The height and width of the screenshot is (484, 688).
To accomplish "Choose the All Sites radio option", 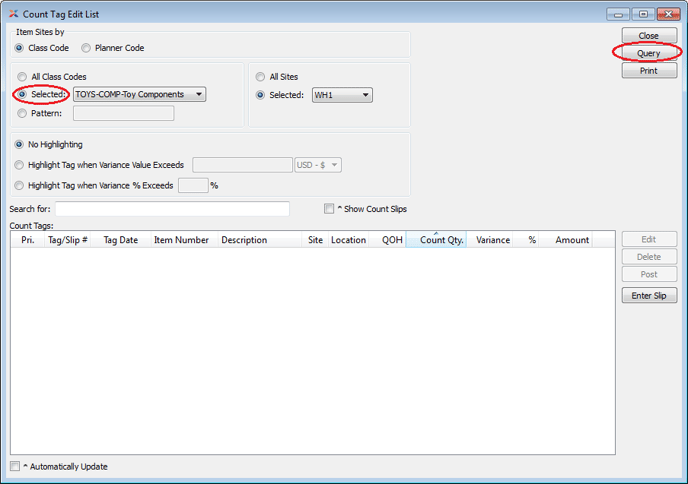I will point(261,77).
